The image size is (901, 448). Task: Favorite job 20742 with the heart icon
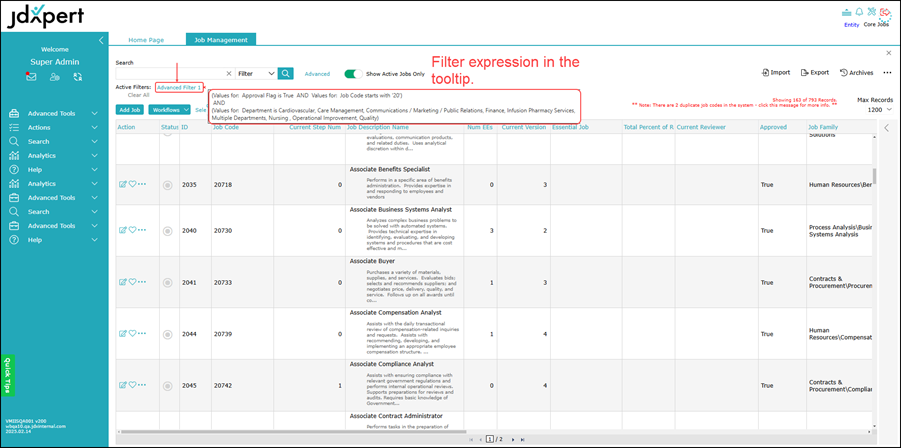[x=132, y=385]
